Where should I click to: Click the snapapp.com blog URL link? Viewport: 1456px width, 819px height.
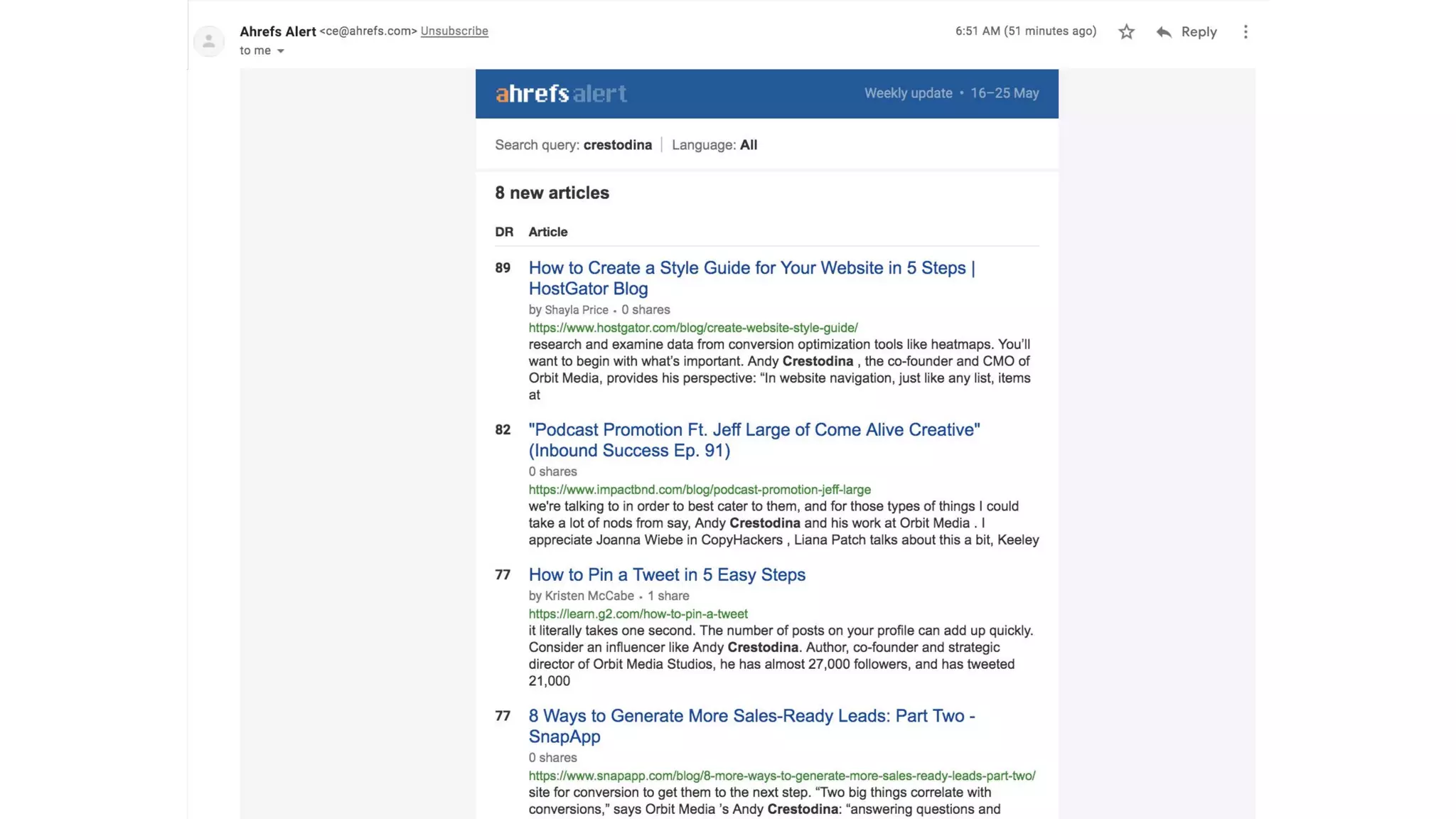(x=781, y=776)
